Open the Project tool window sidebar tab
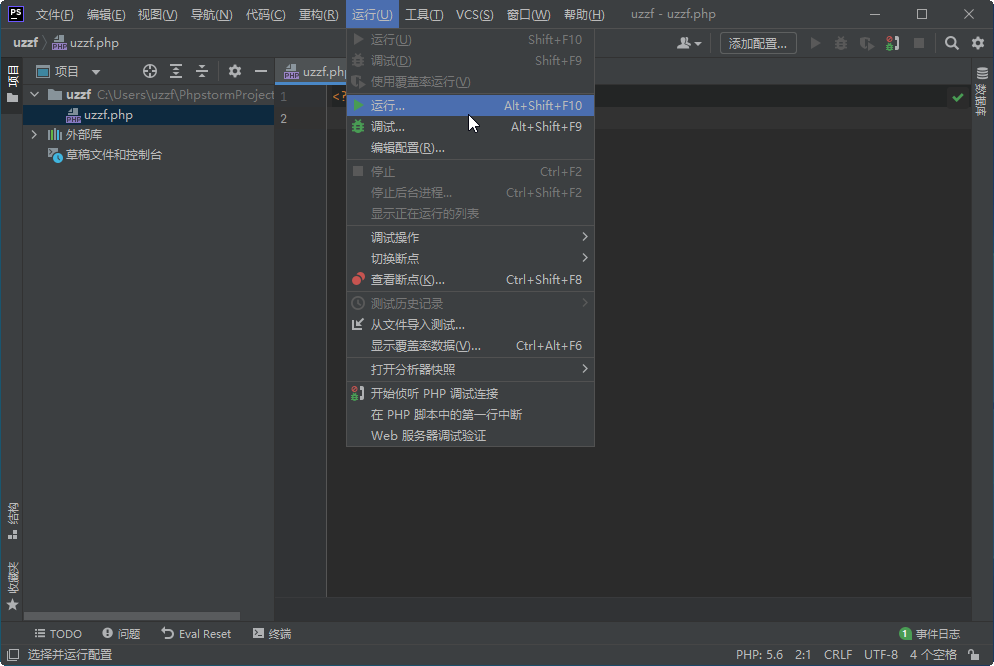Image resolution: width=994 pixels, height=666 pixels. (x=12, y=83)
